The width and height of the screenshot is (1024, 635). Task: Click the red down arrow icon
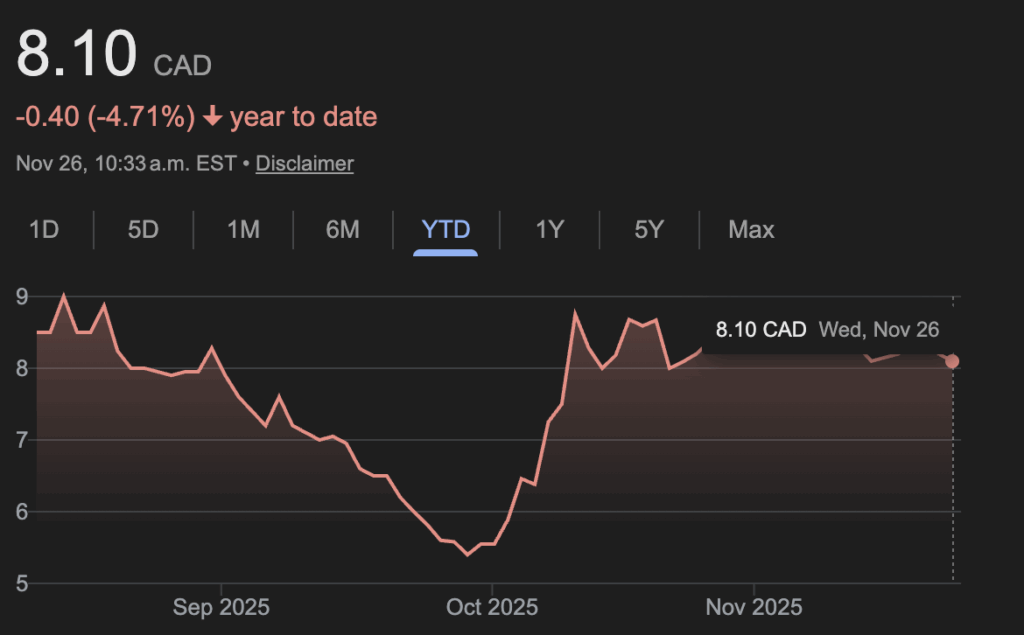point(212,117)
